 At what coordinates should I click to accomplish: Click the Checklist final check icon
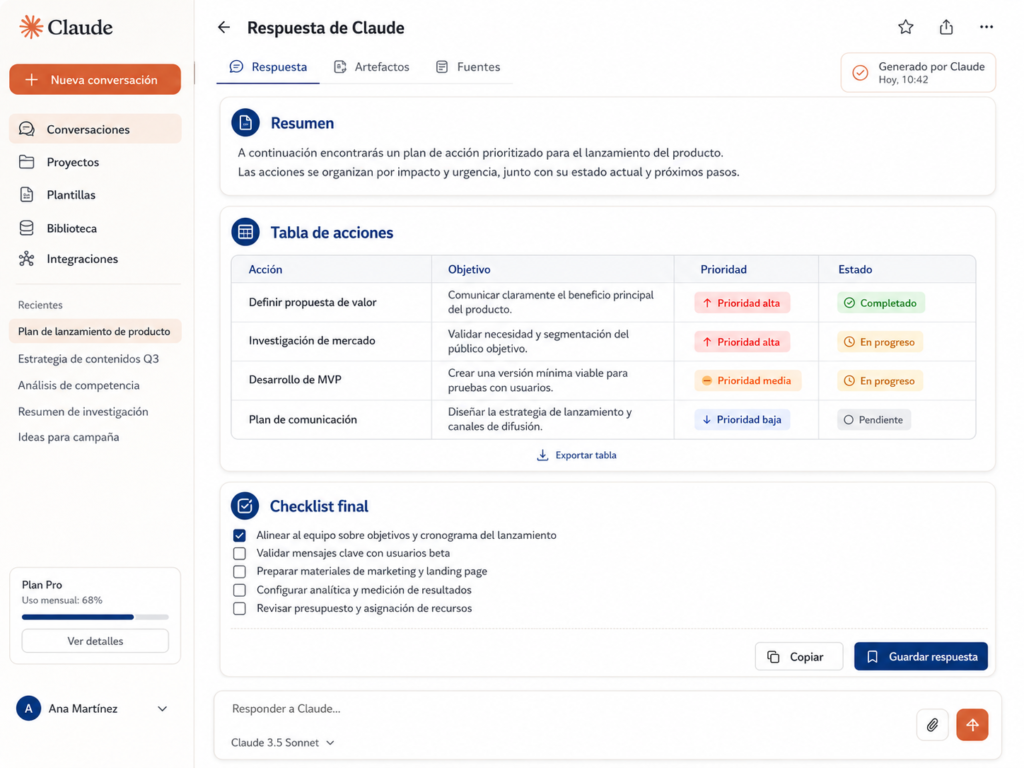(245, 506)
